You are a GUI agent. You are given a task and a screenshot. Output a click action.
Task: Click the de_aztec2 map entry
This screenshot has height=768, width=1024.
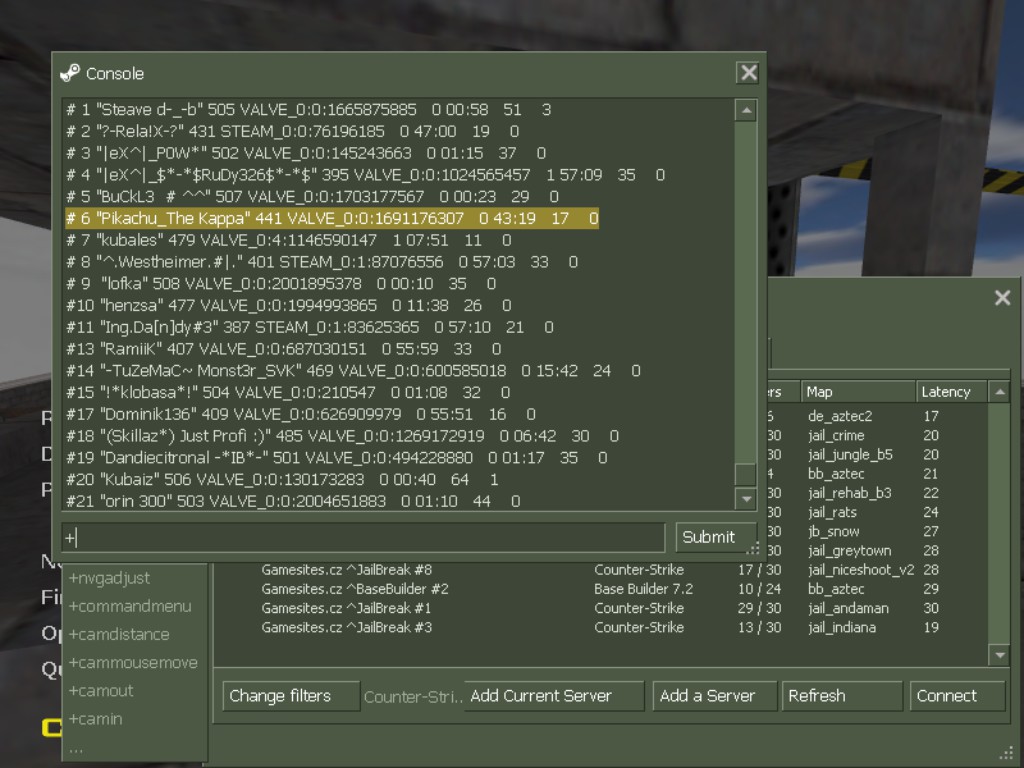point(840,416)
